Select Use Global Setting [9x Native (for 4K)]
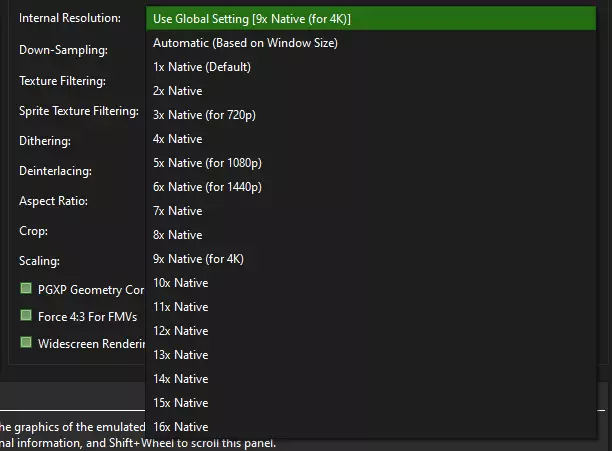The width and height of the screenshot is (612, 451). pyautogui.click(x=371, y=18)
